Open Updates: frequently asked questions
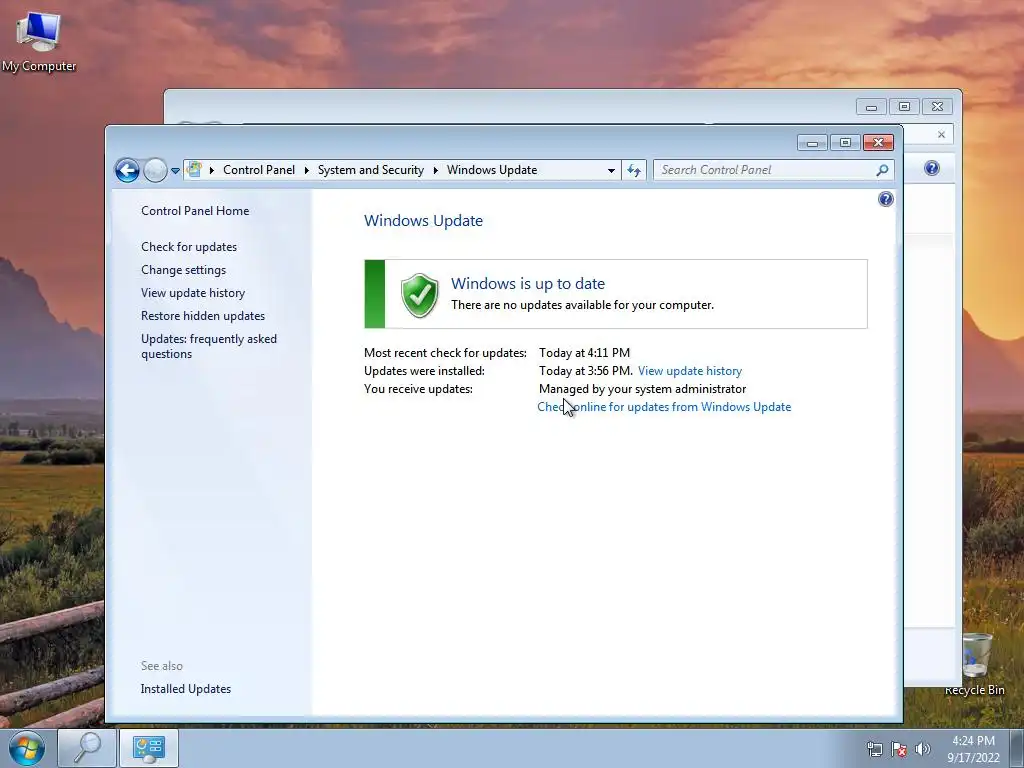1024x768 pixels. [209, 346]
